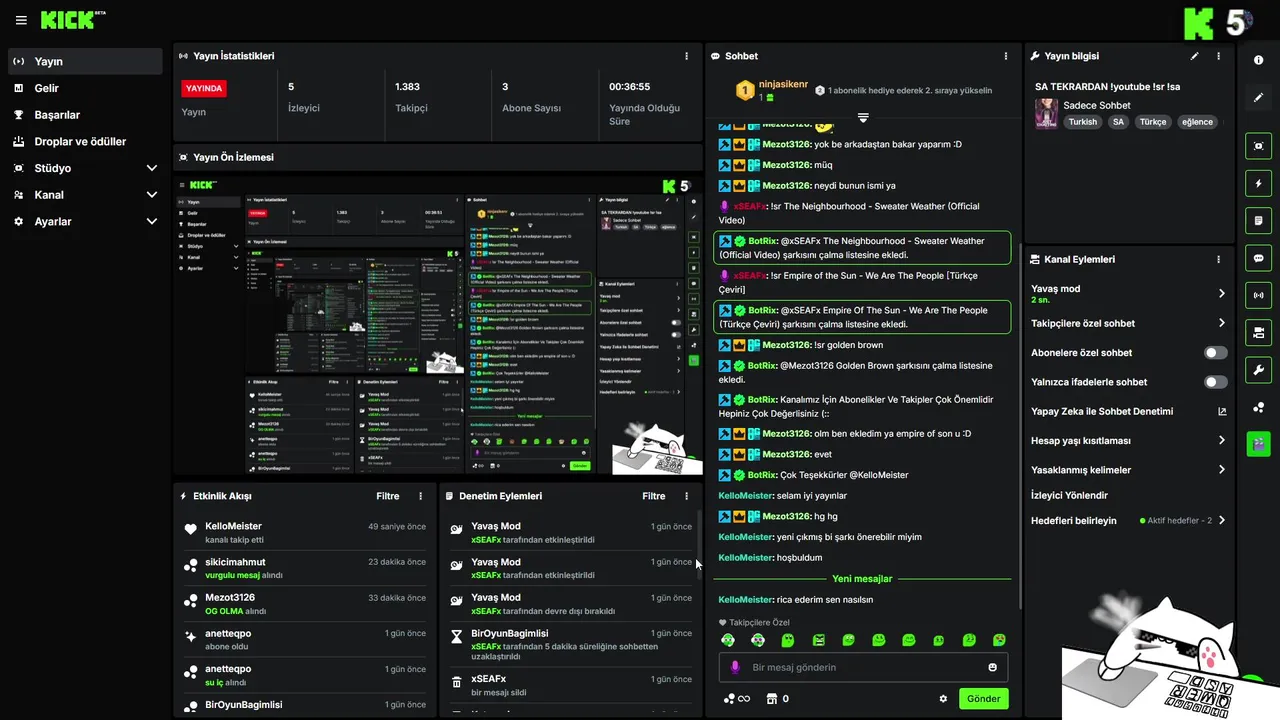1280x720 pixels.
Task: Open Hesap yaşı kısıtlaması options arrow
Action: tap(1222, 440)
